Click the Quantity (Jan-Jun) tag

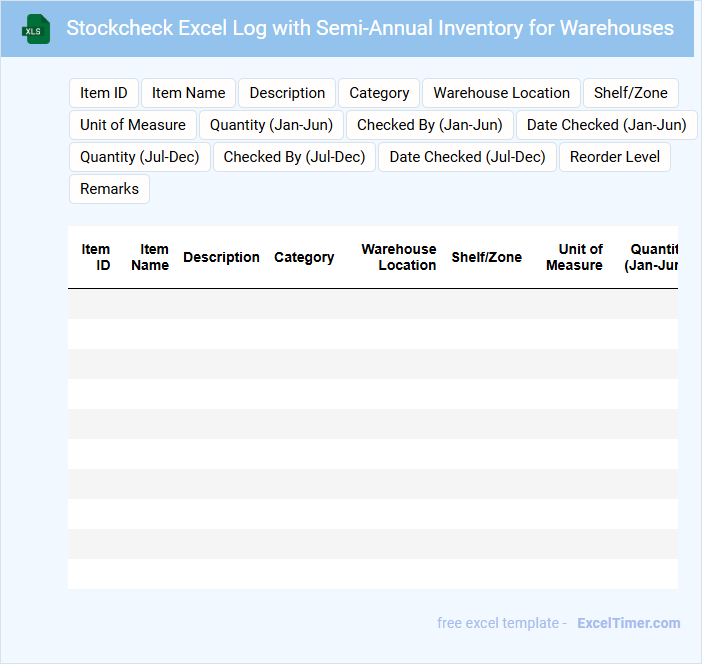click(271, 125)
